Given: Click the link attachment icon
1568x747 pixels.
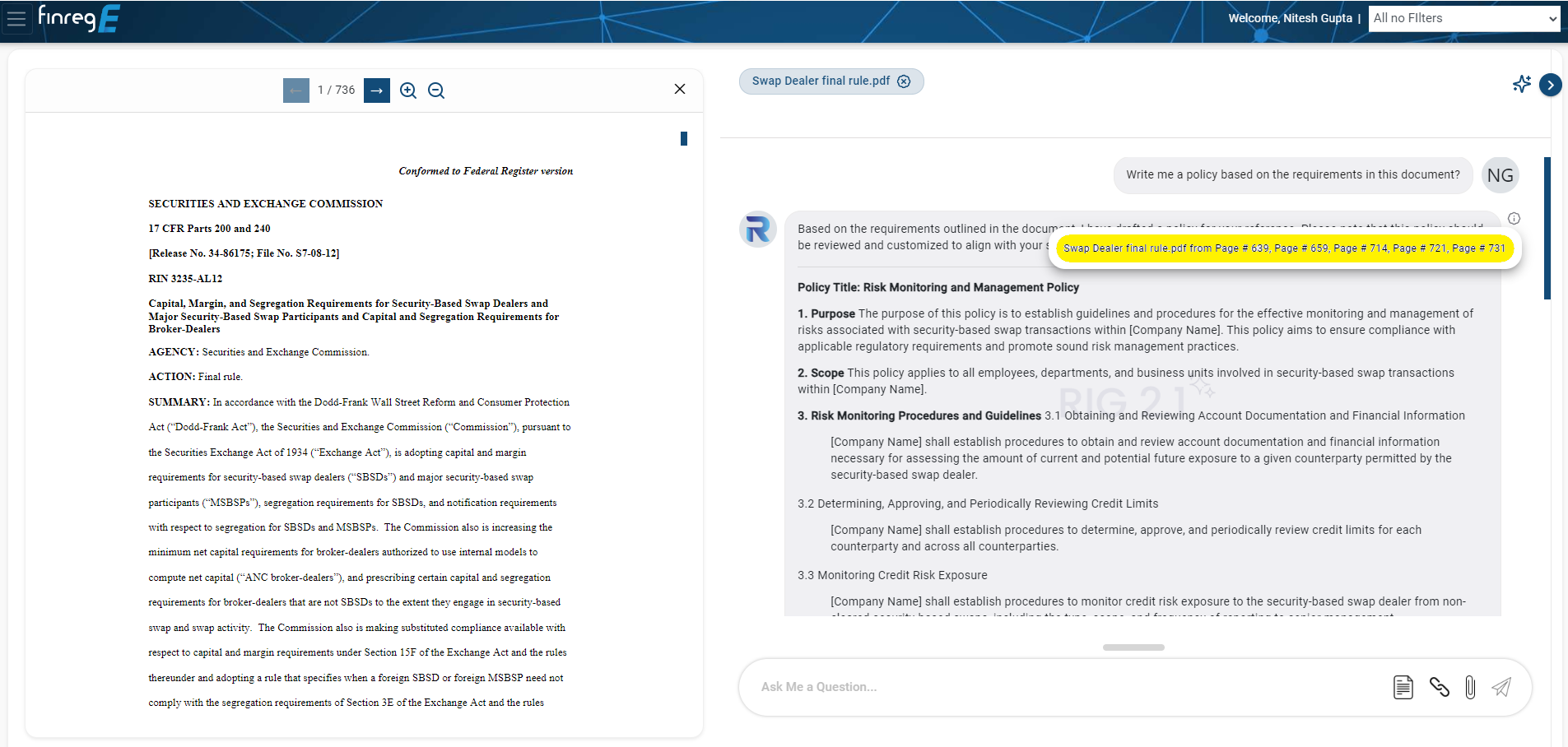Looking at the screenshot, I should pos(1439,687).
